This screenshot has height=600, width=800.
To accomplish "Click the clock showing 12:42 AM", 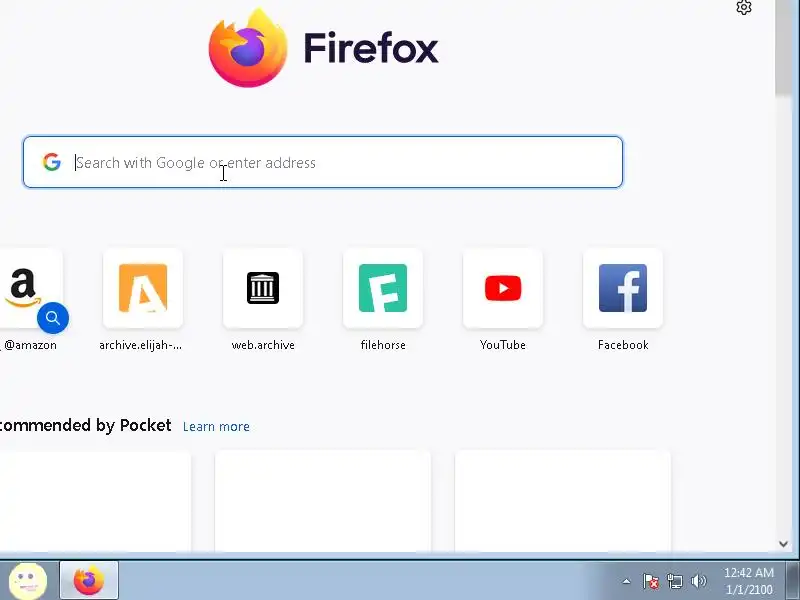I will coord(749,581).
